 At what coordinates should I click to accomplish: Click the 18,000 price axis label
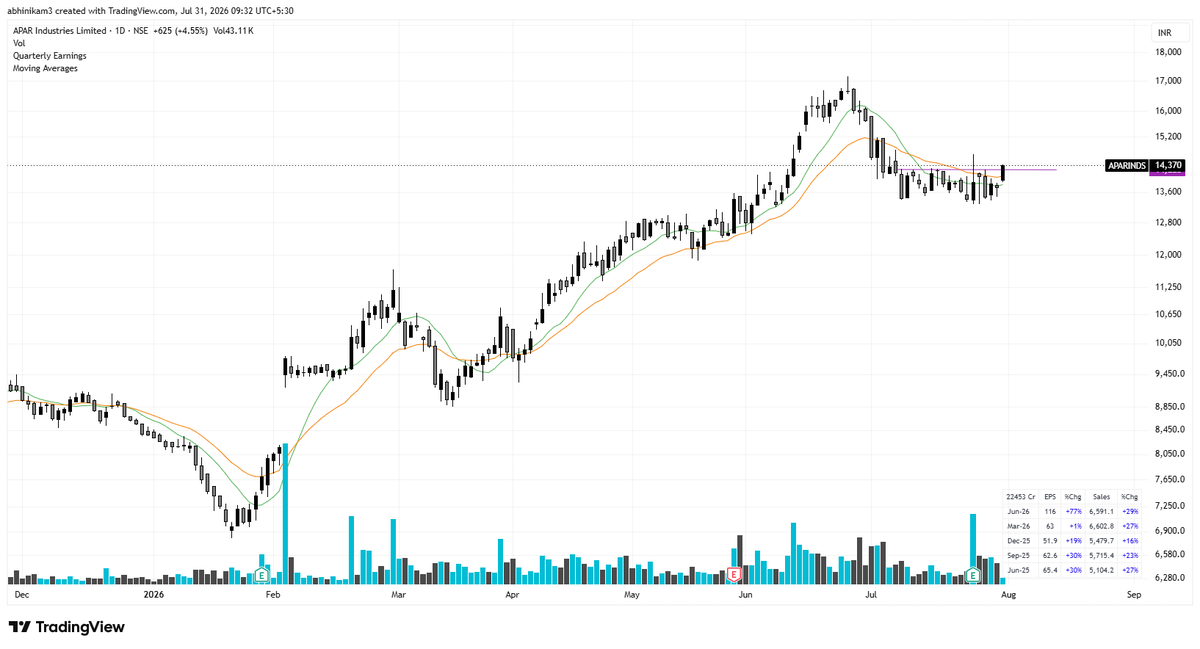point(1168,53)
